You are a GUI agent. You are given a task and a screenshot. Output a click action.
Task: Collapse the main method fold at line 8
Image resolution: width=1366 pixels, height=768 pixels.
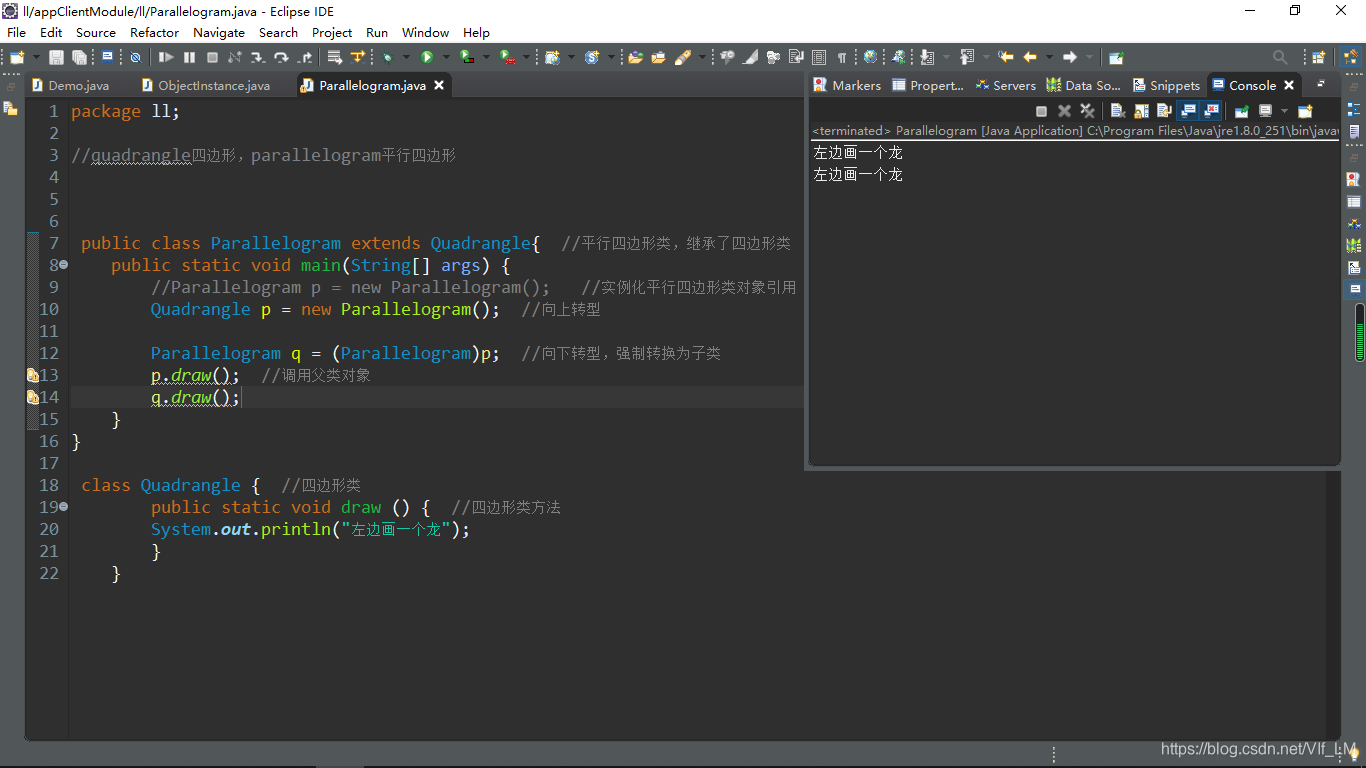pos(64,265)
